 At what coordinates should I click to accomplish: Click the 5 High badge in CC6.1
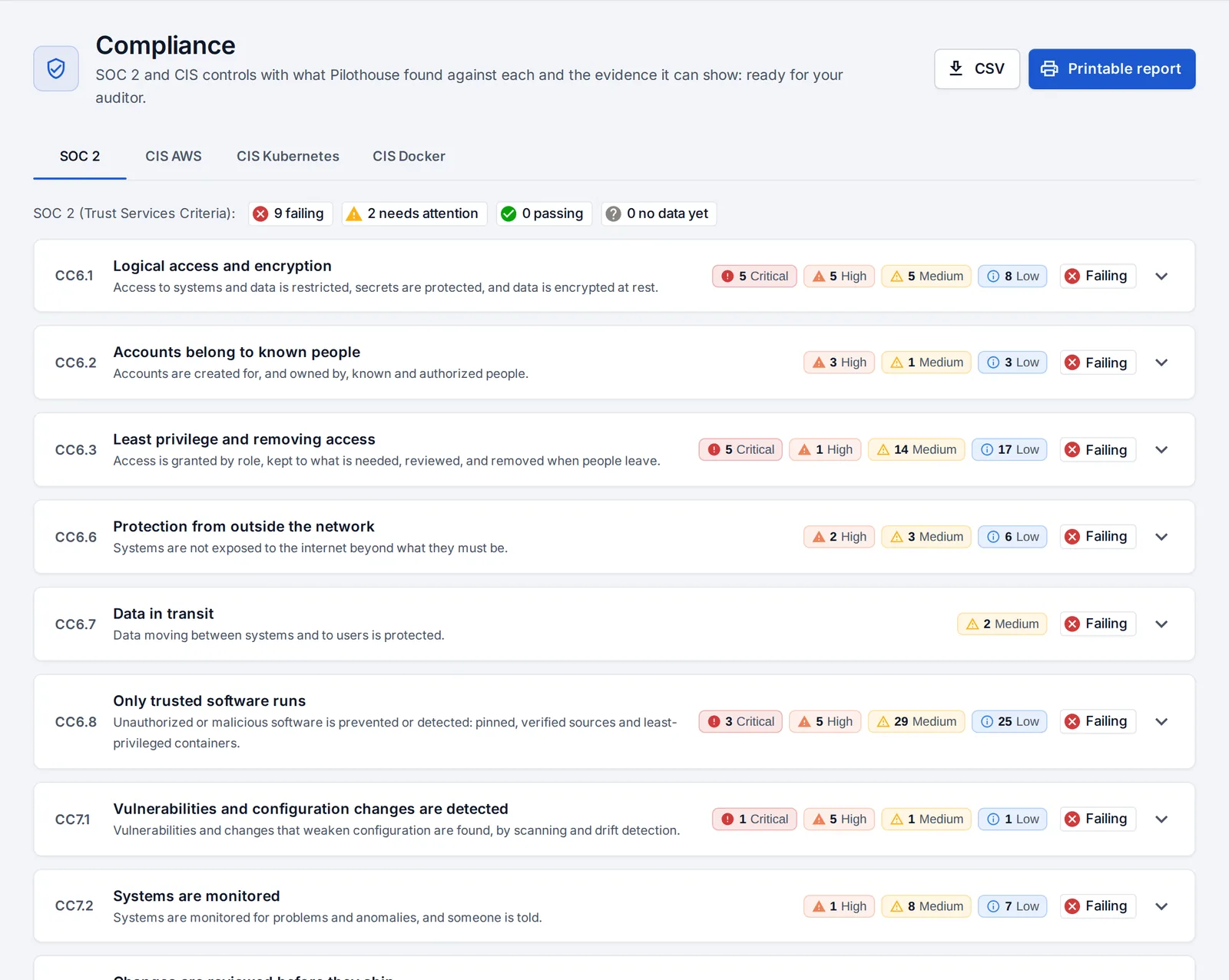(x=839, y=276)
